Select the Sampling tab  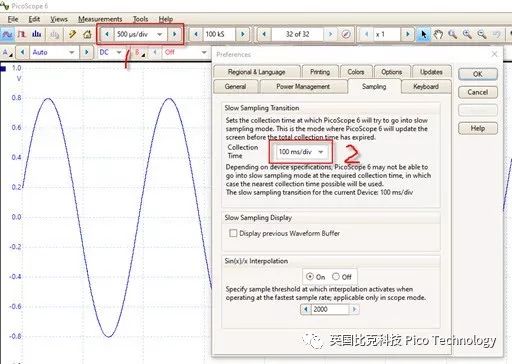(374, 87)
